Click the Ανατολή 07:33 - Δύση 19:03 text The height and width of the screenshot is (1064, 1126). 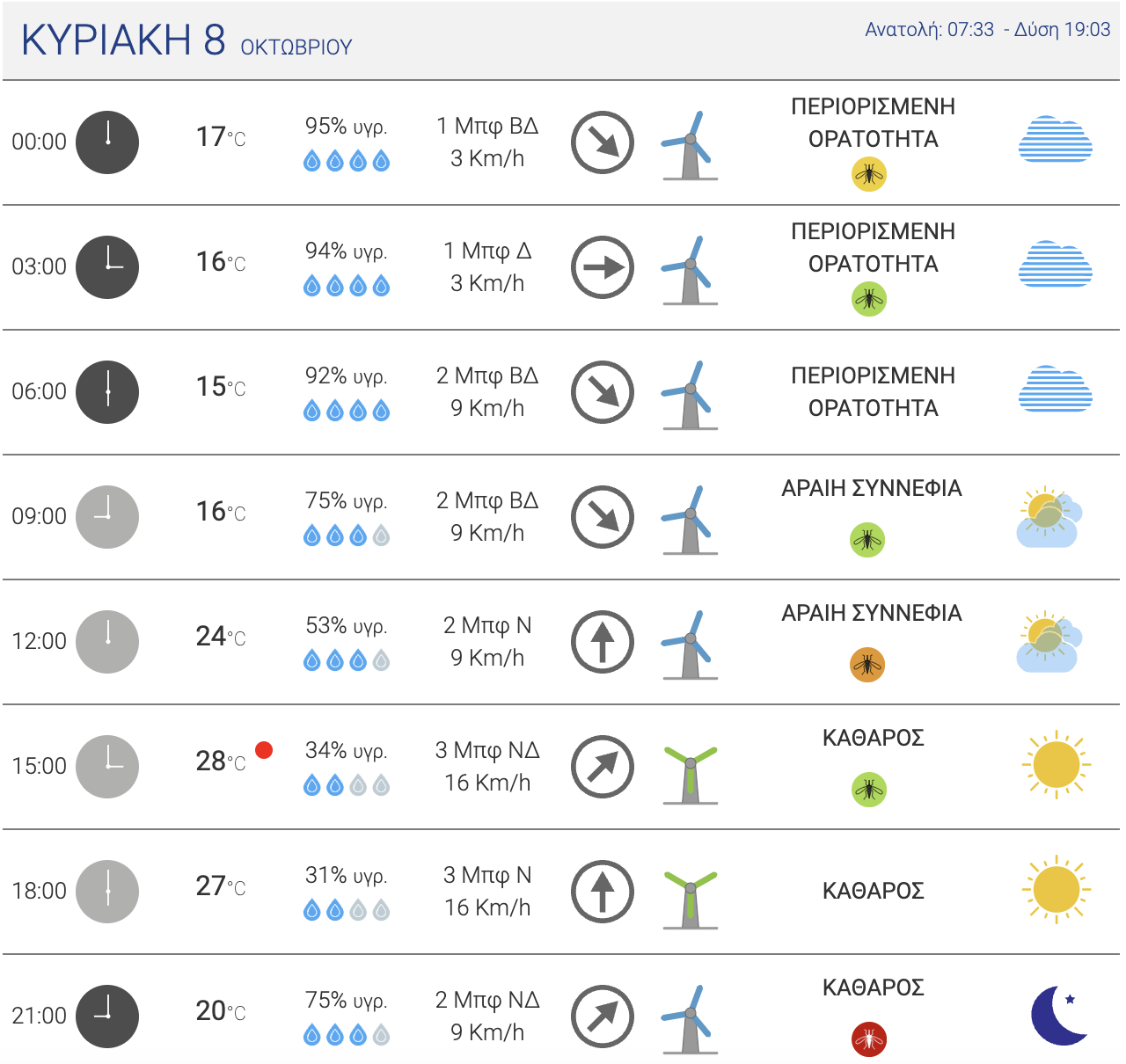[988, 30]
